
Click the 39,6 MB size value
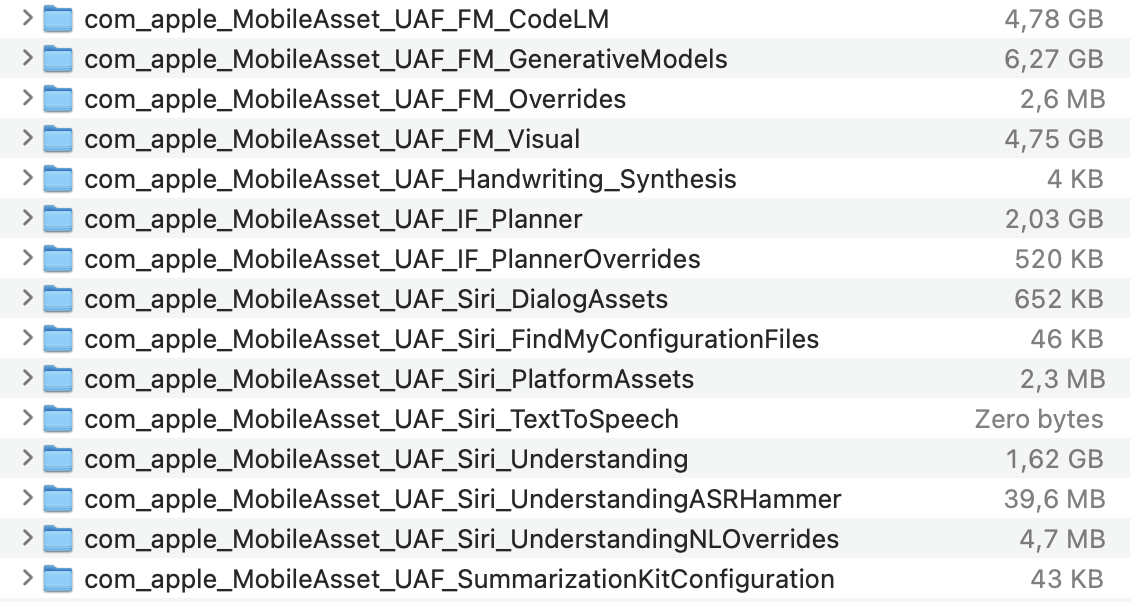pyautogui.click(x=1054, y=499)
